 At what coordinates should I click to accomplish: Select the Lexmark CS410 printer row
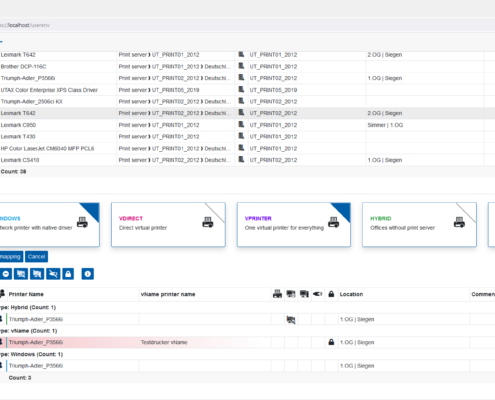coord(247,160)
